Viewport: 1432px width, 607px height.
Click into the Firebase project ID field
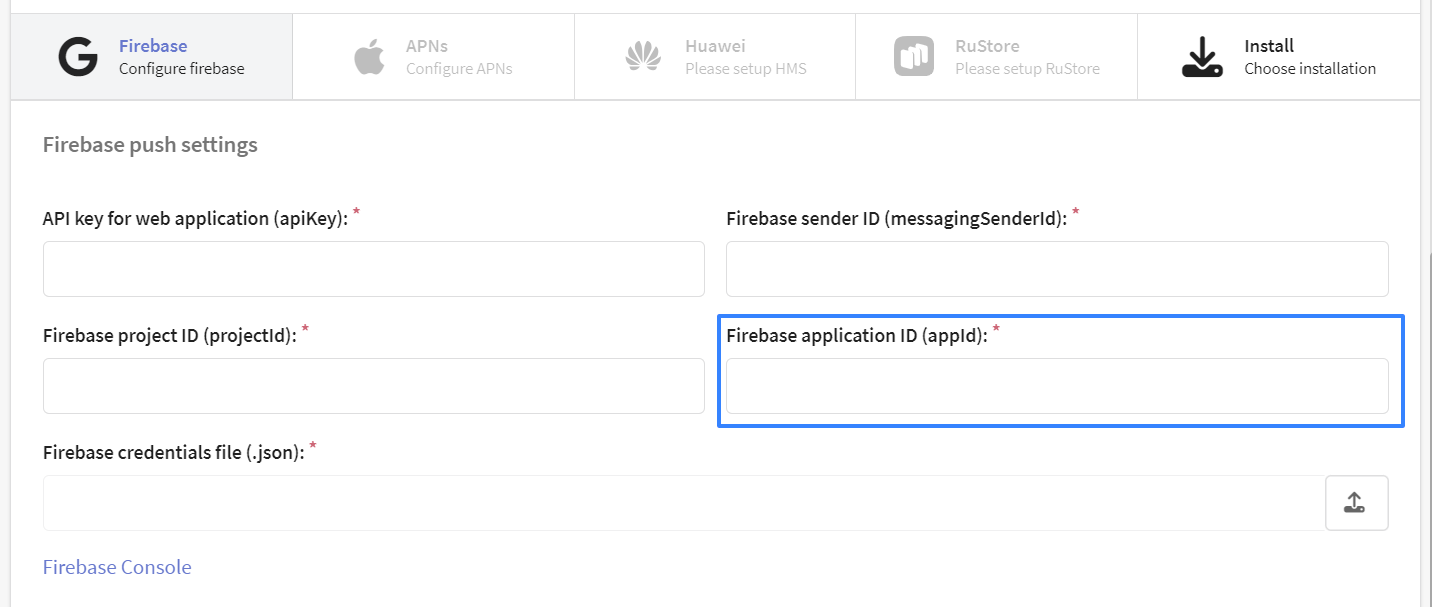[374, 386]
